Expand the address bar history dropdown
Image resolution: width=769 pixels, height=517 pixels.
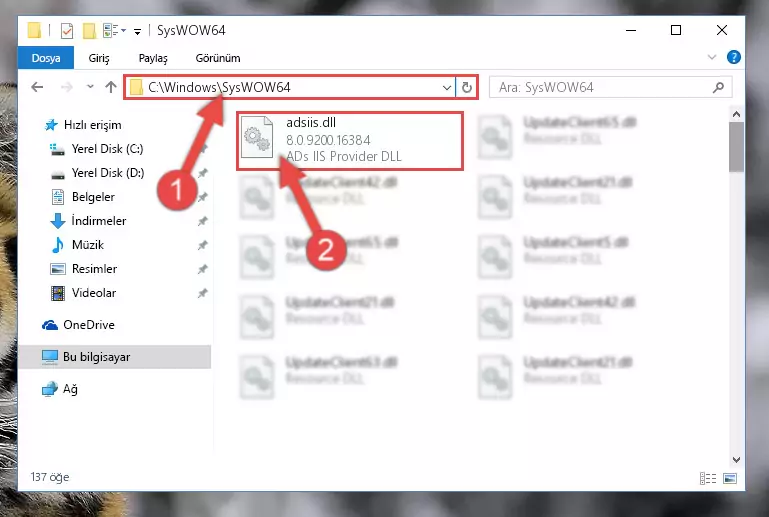click(x=446, y=87)
